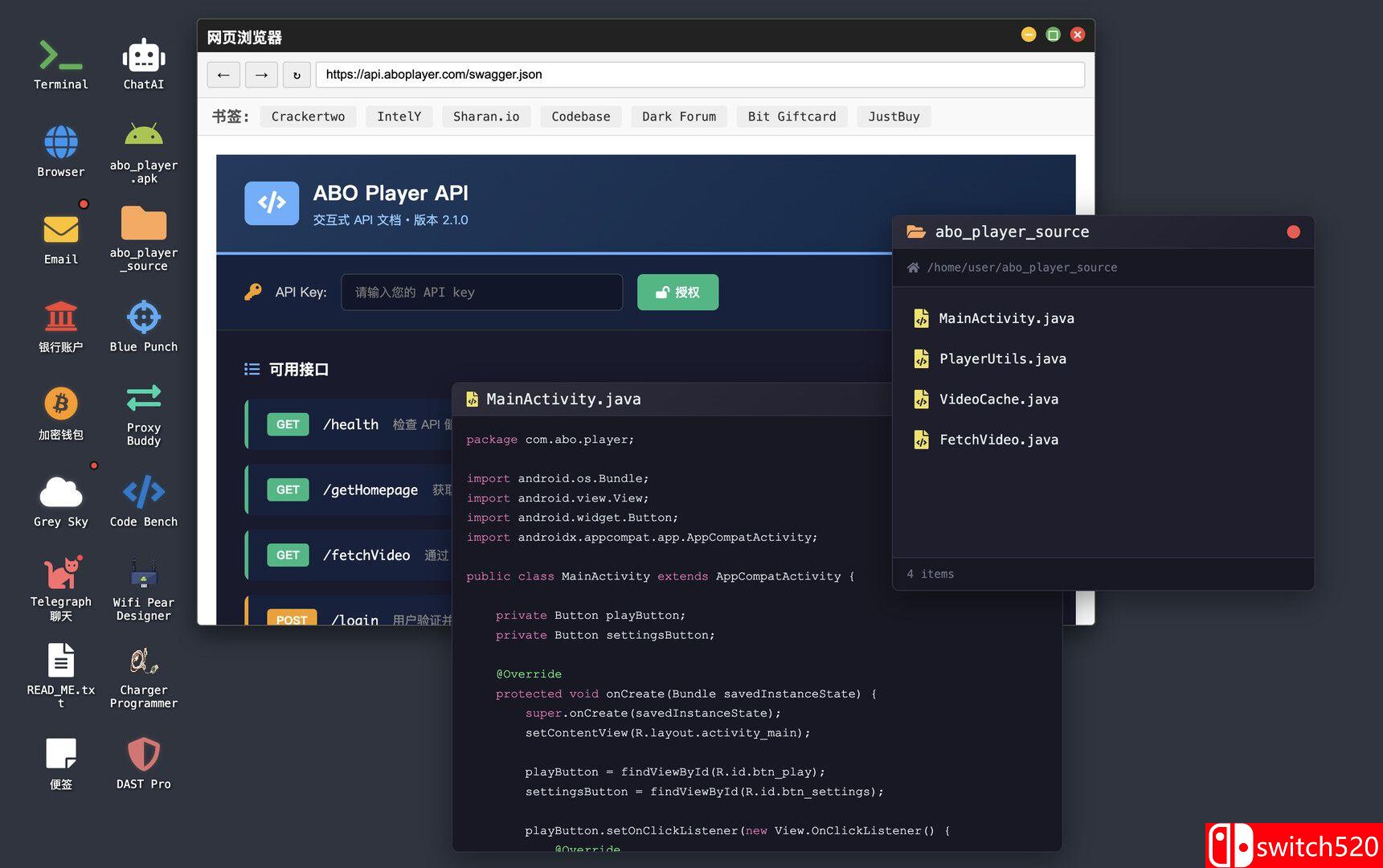Open the Sharan.io bookmark
This screenshot has width=1383, height=868.
[x=486, y=117]
